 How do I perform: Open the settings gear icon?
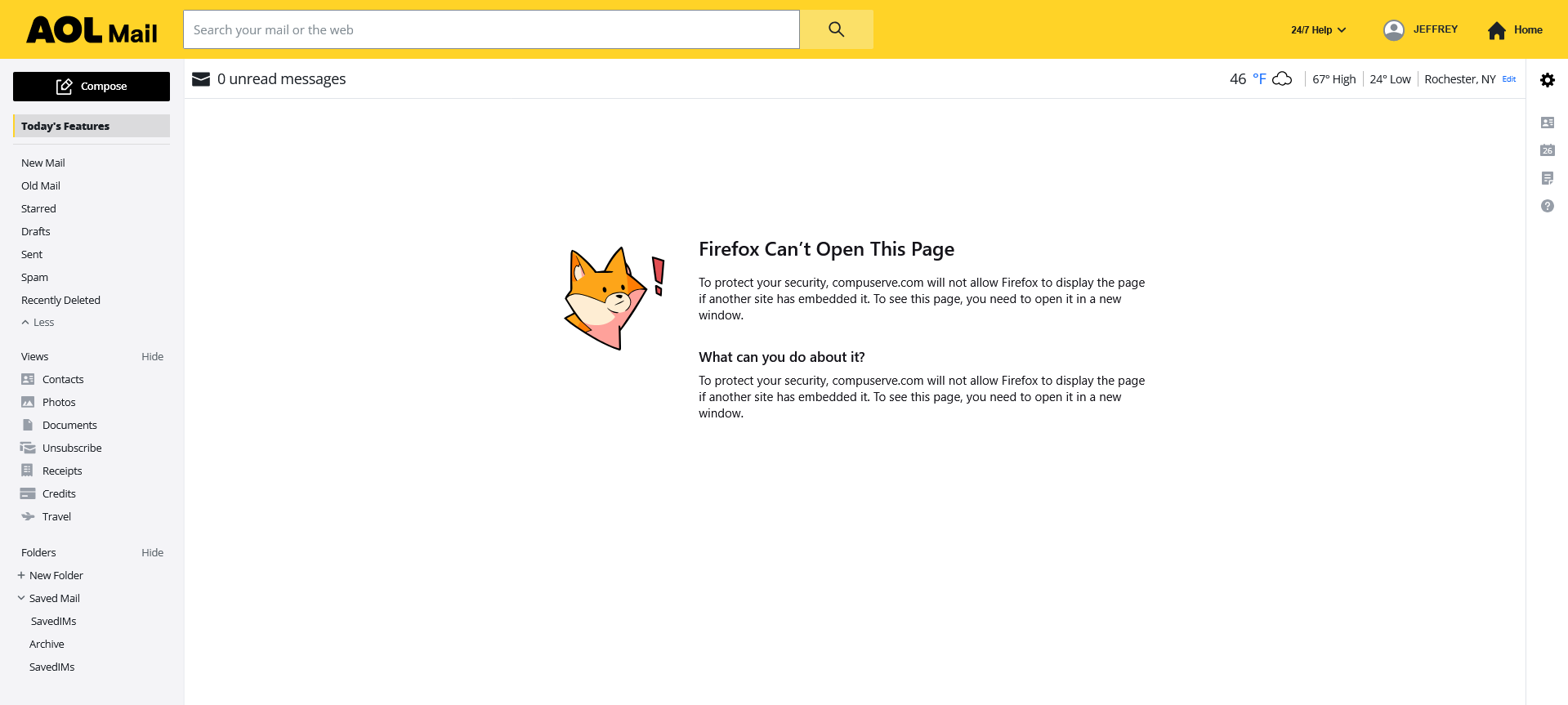(1548, 80)
